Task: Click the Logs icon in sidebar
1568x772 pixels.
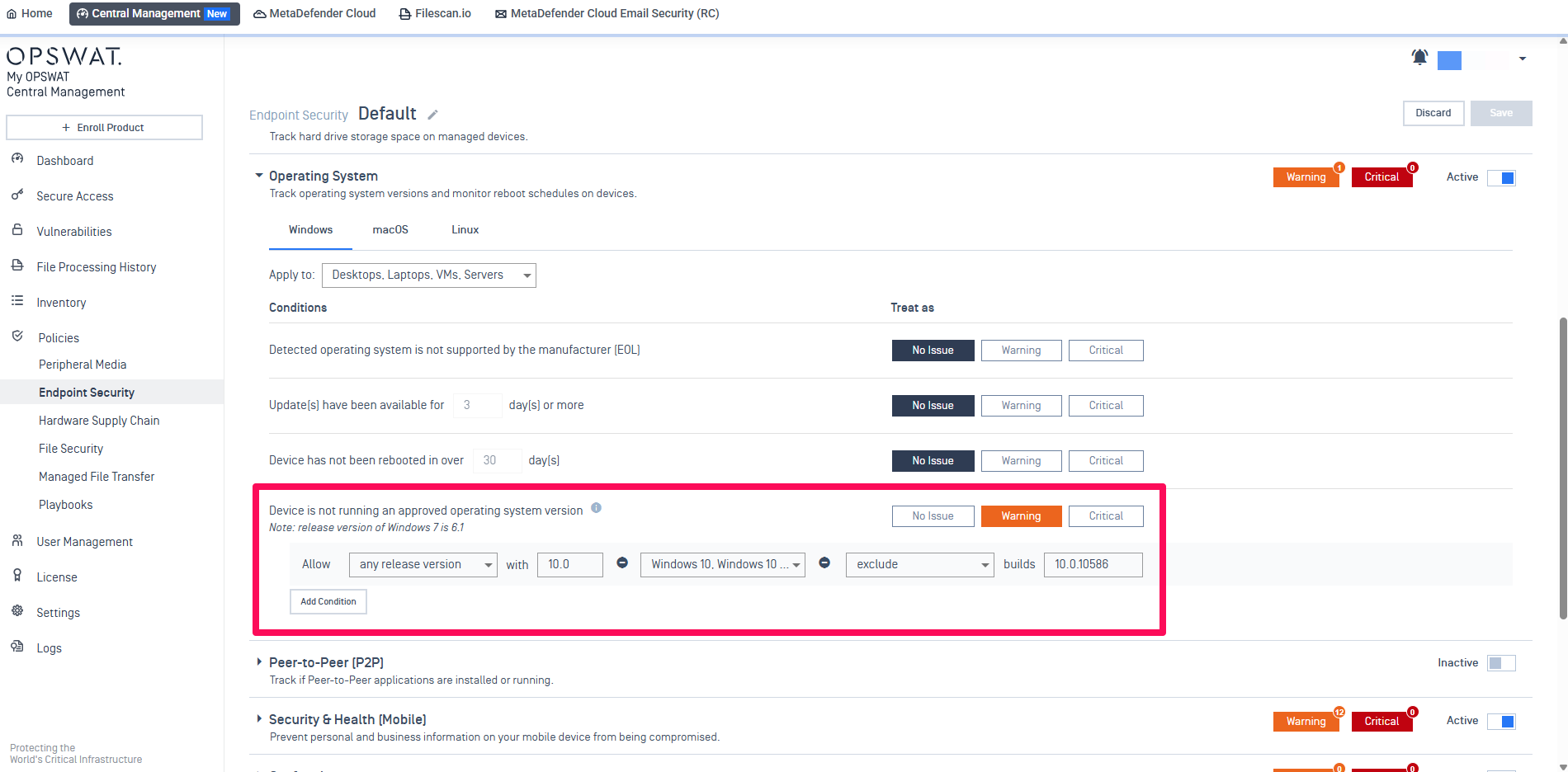Action: 17,647
